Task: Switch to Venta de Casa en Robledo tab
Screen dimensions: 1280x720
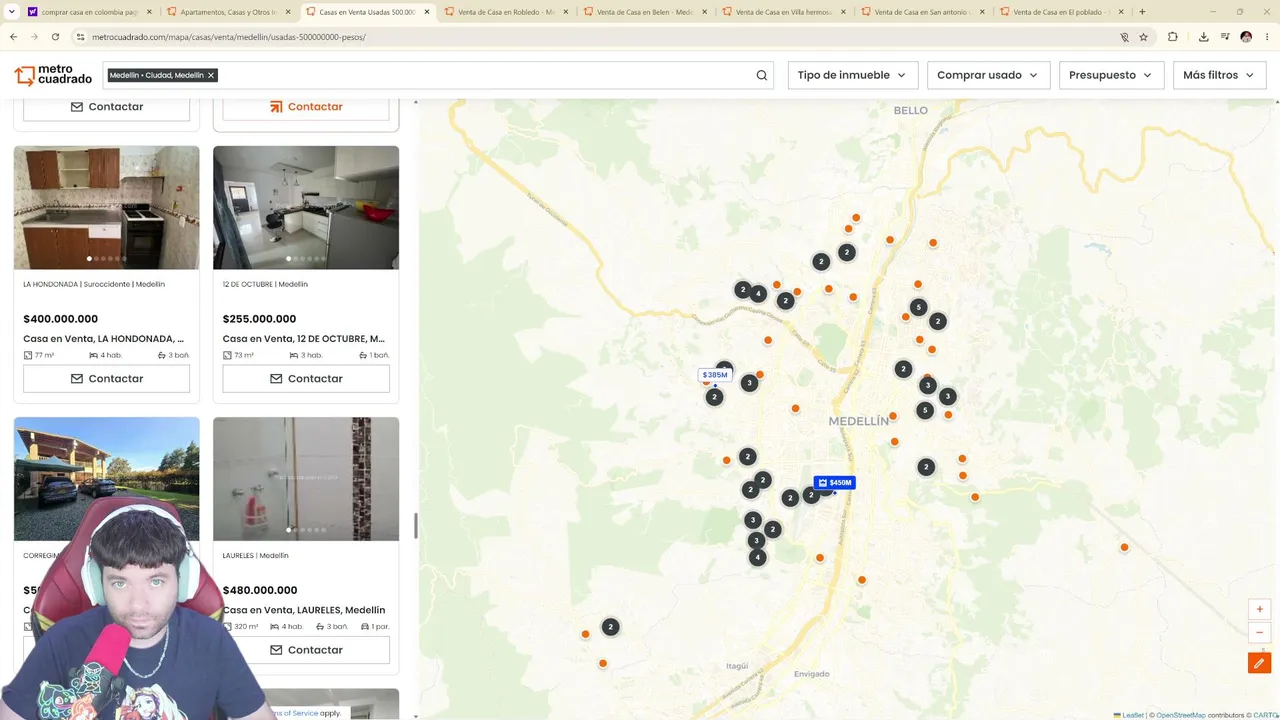Action: [x=506, y=12]
